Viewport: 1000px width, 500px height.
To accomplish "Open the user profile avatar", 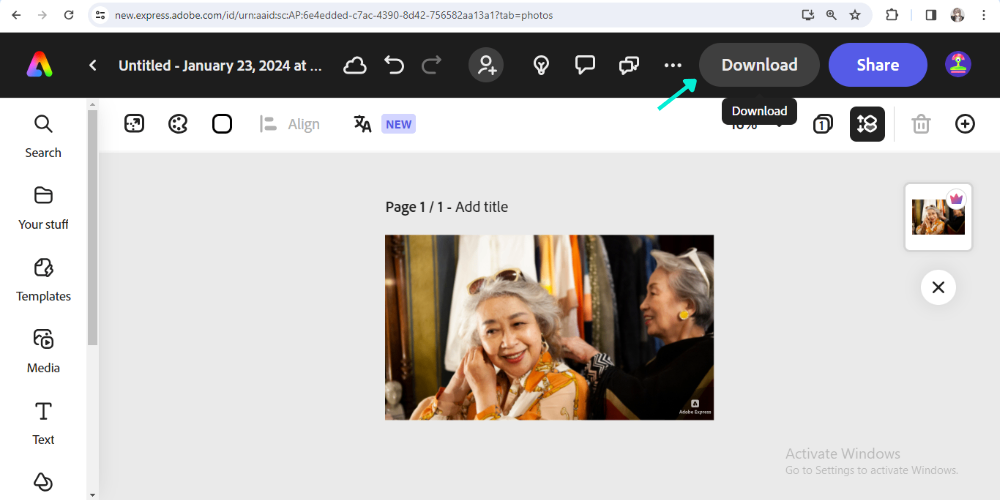I will point(958,65).
